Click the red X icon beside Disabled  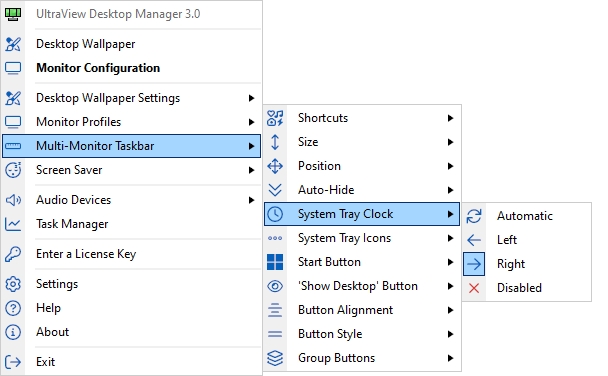[474, 288]
